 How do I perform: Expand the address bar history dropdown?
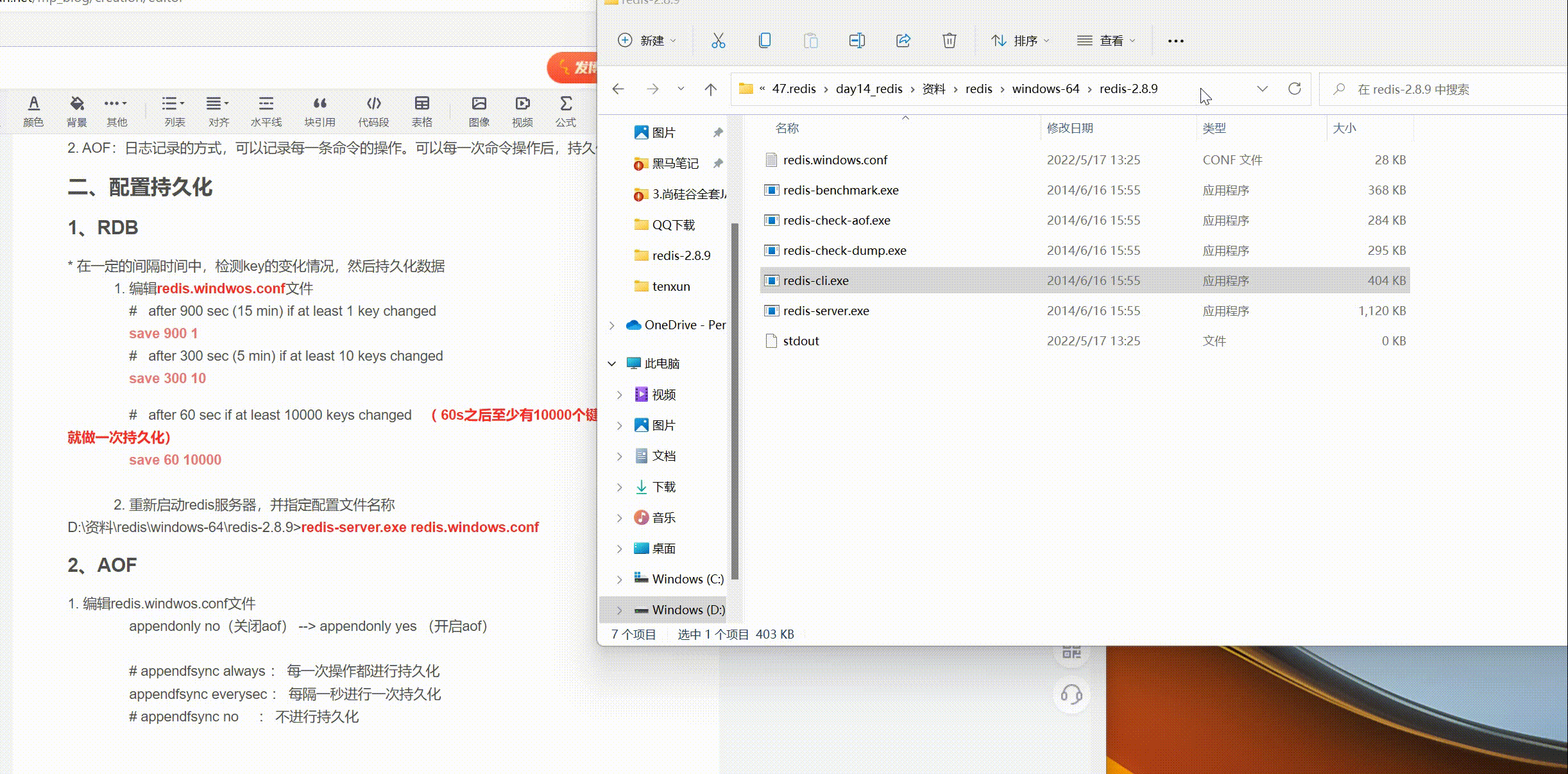(1262, 89)
